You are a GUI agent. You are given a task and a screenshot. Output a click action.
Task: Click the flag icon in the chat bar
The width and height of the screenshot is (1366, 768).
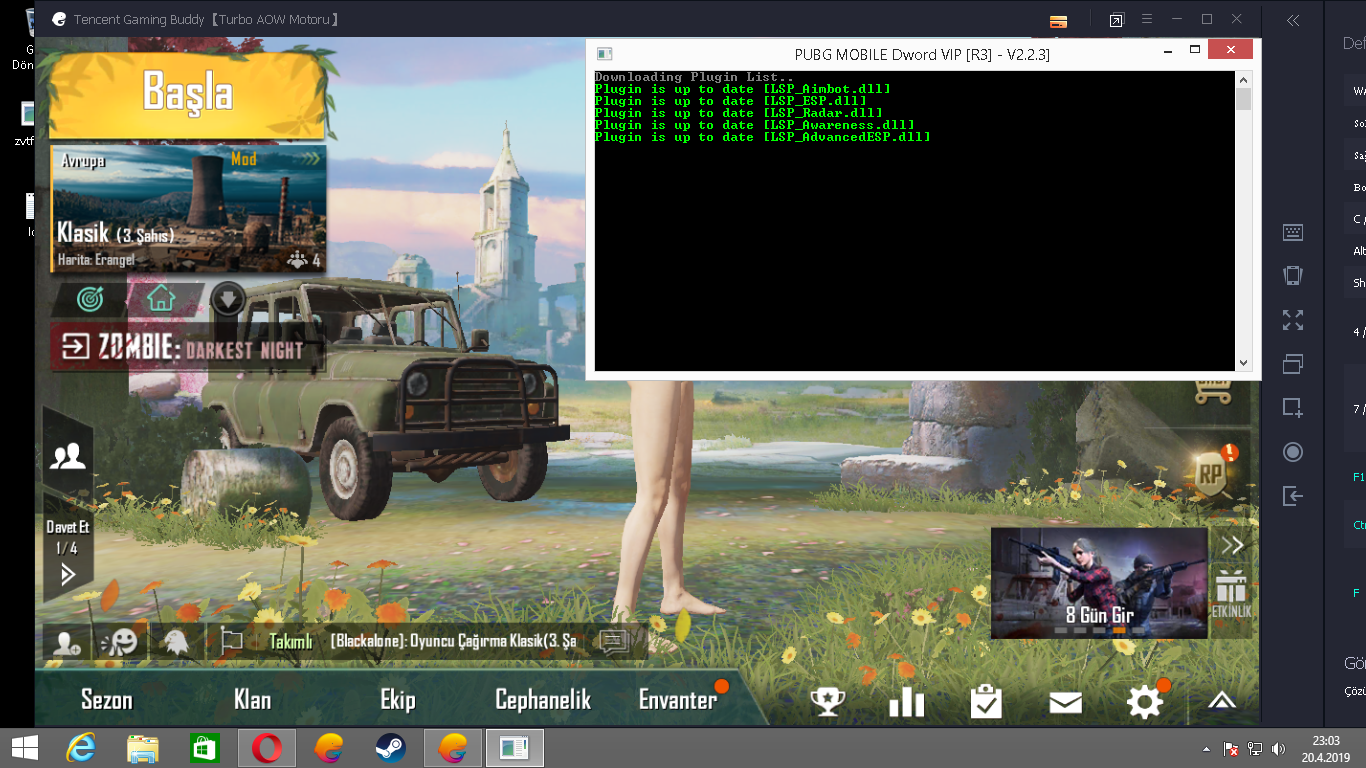pos(231,642)
